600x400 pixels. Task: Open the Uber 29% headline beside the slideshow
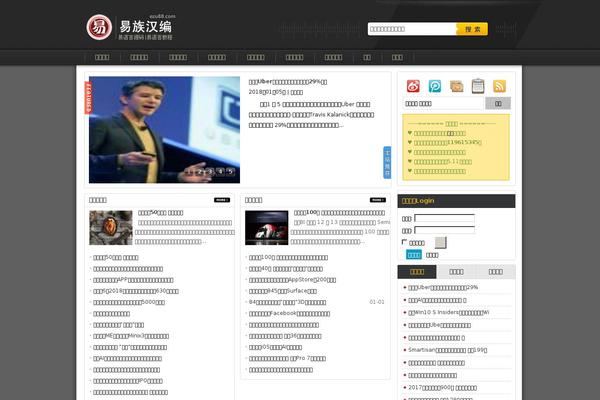tap(288, 82)
